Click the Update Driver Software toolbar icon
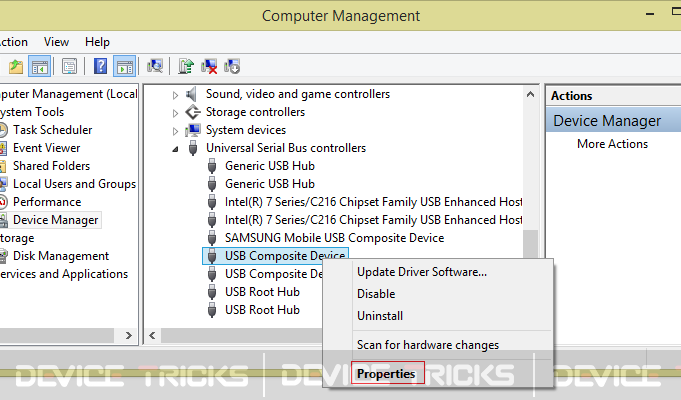This screenshot has height=400, width=681. pos(186,66)
